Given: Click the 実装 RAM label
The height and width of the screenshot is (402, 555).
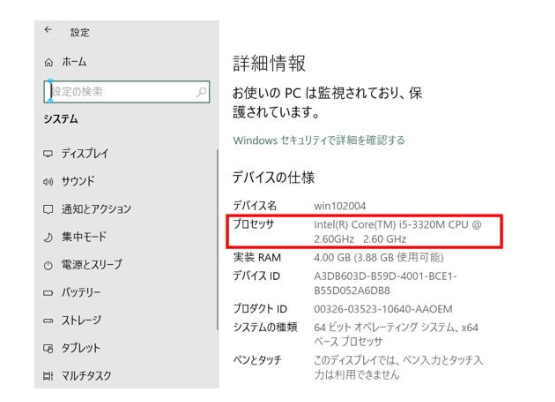Looking at the screenshot, I should [257, 258].
